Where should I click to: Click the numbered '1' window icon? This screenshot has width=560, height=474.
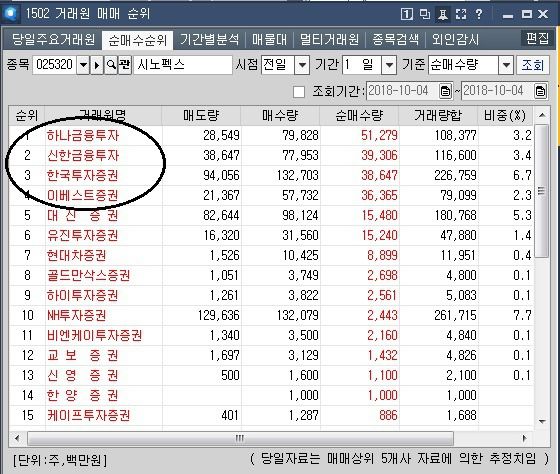(x=407, y=14)
